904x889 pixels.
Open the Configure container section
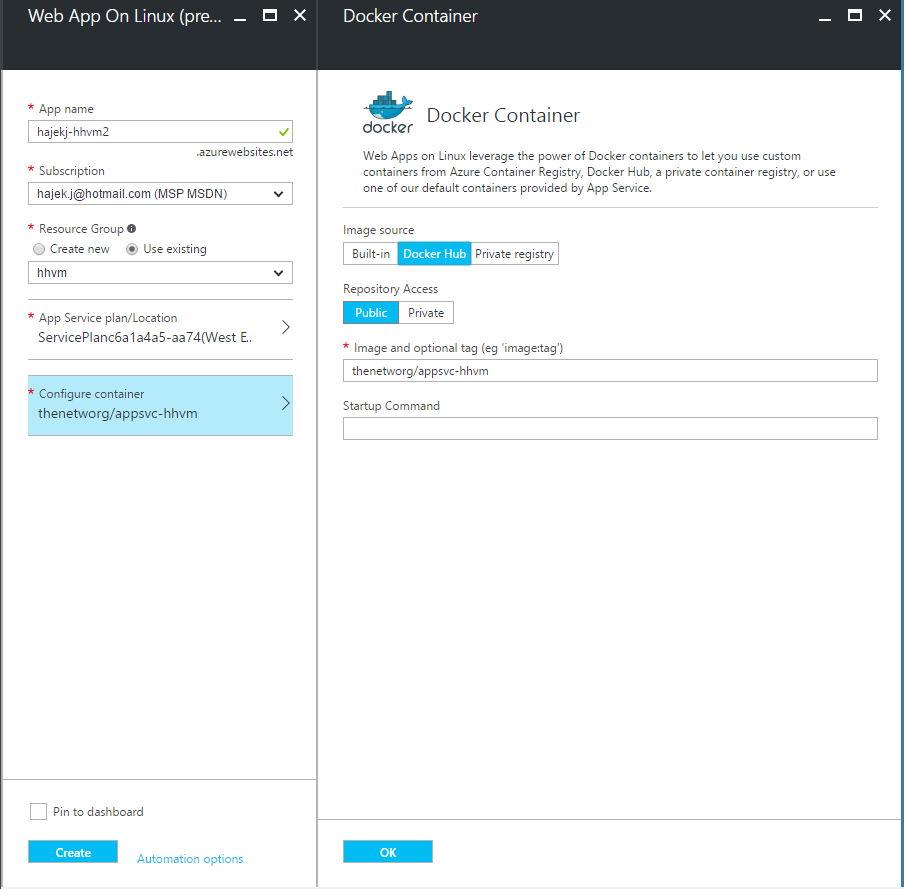(160, 404)
